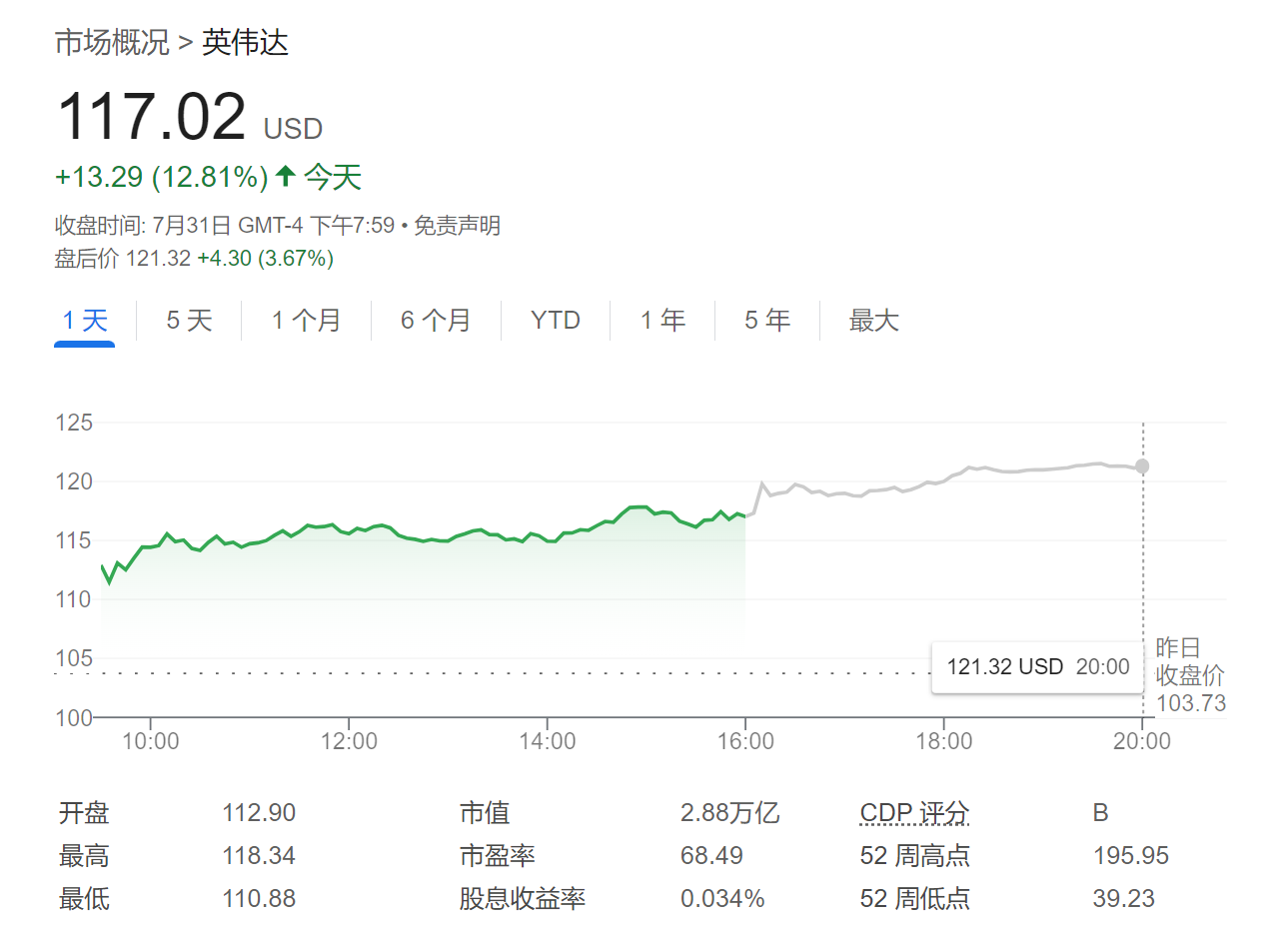Select the 最大 maximum range tab
The image size is (1288, 928).
873,320
